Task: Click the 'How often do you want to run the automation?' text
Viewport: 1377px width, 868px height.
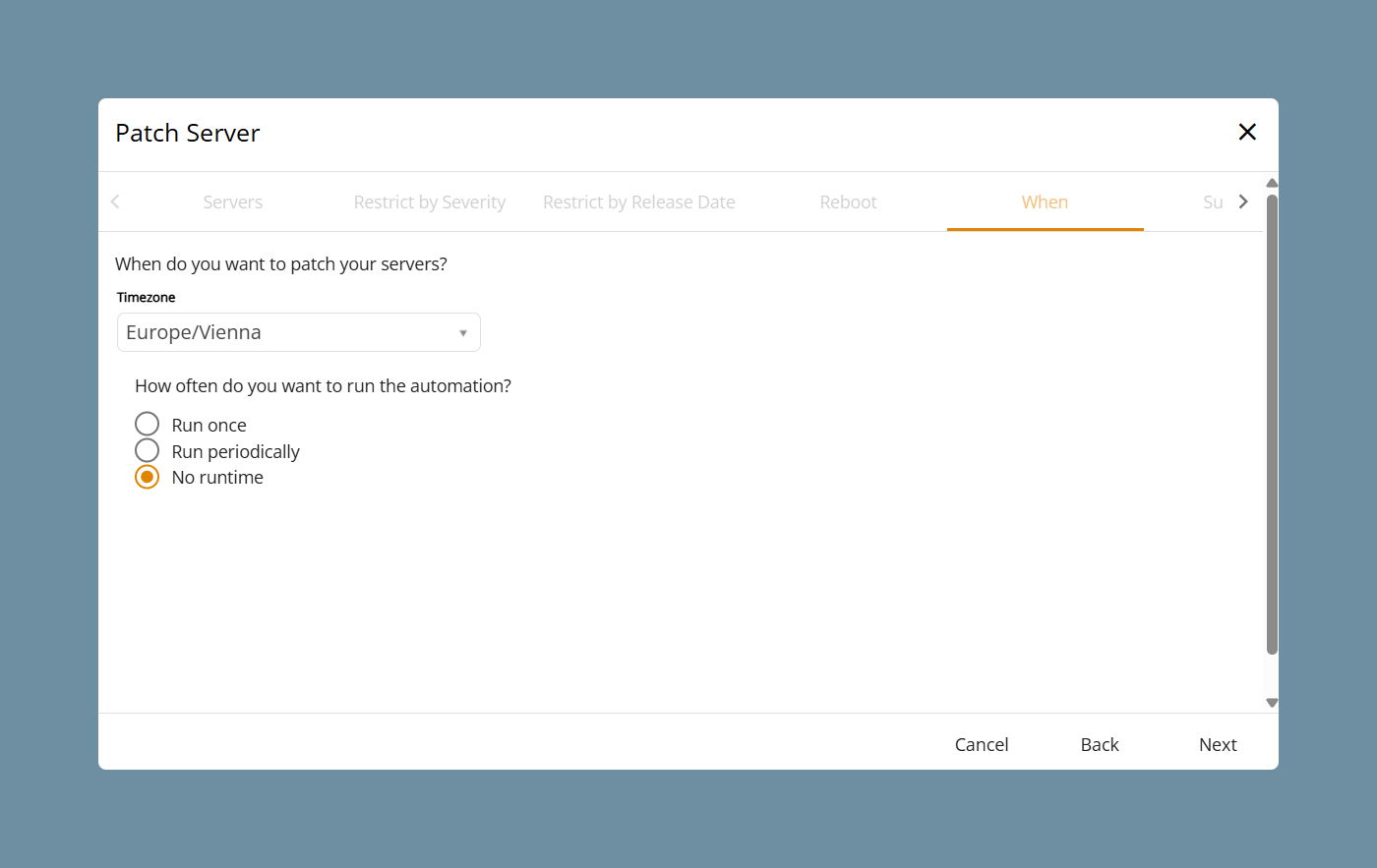Action: (x=323, y=385)
